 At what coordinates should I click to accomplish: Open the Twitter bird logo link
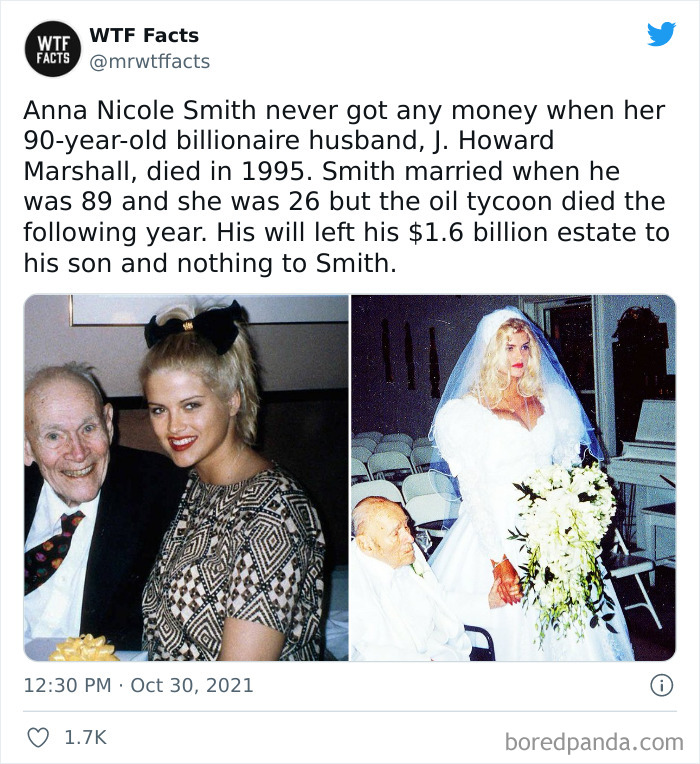tap(661, 34)
